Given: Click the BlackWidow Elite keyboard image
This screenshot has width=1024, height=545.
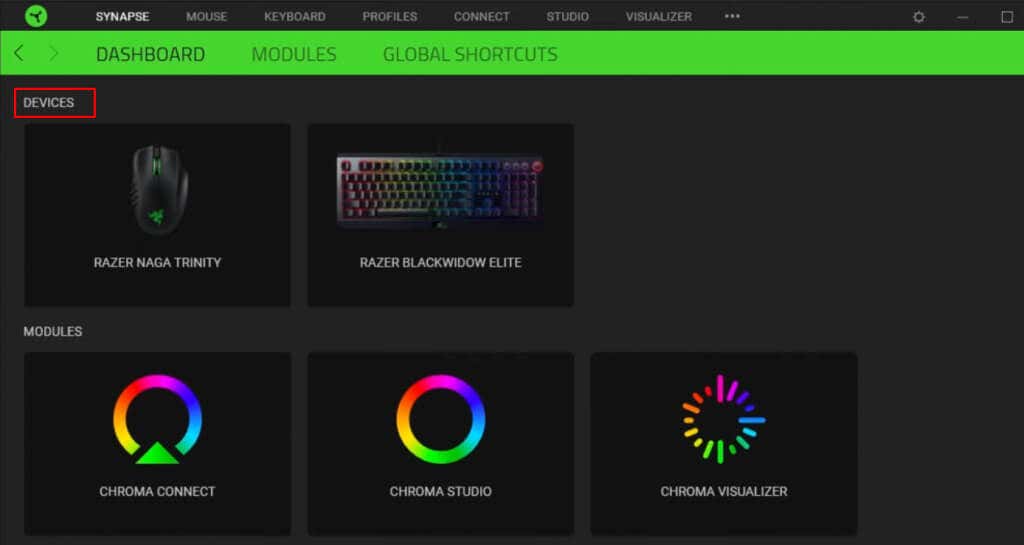Looking at the screenshot, I should 440,191.
